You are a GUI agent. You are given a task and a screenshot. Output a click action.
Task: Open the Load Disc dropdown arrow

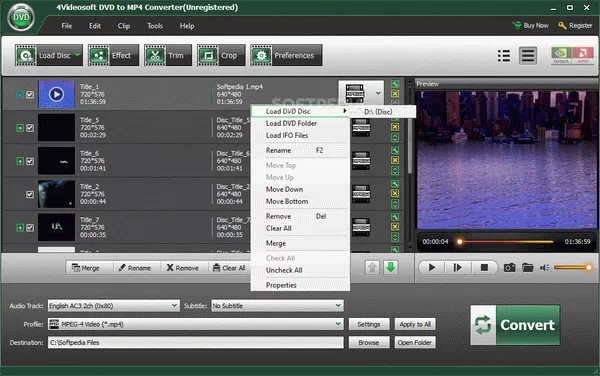[78, 55]
